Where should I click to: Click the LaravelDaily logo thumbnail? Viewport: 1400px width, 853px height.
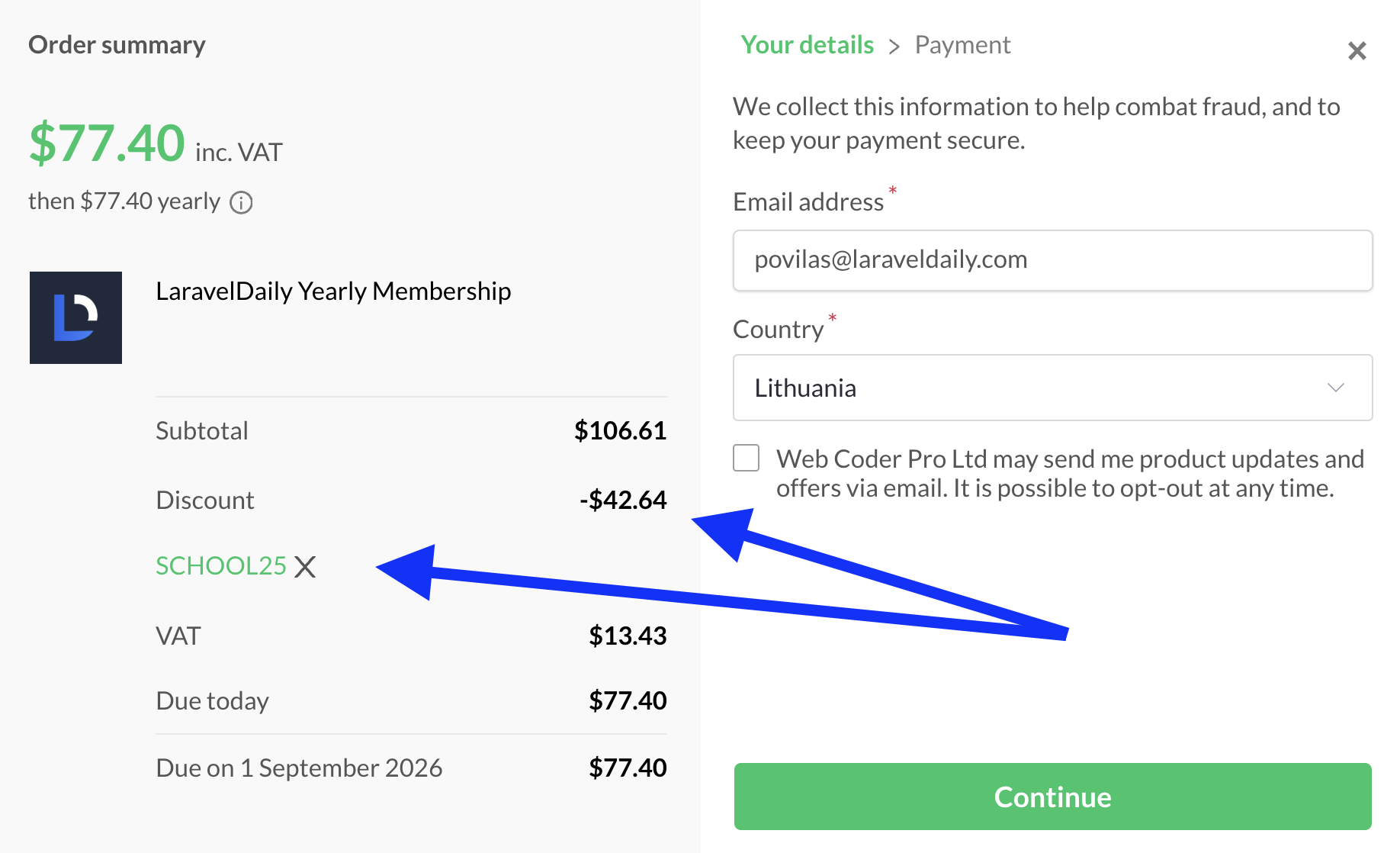coord(75,317)
